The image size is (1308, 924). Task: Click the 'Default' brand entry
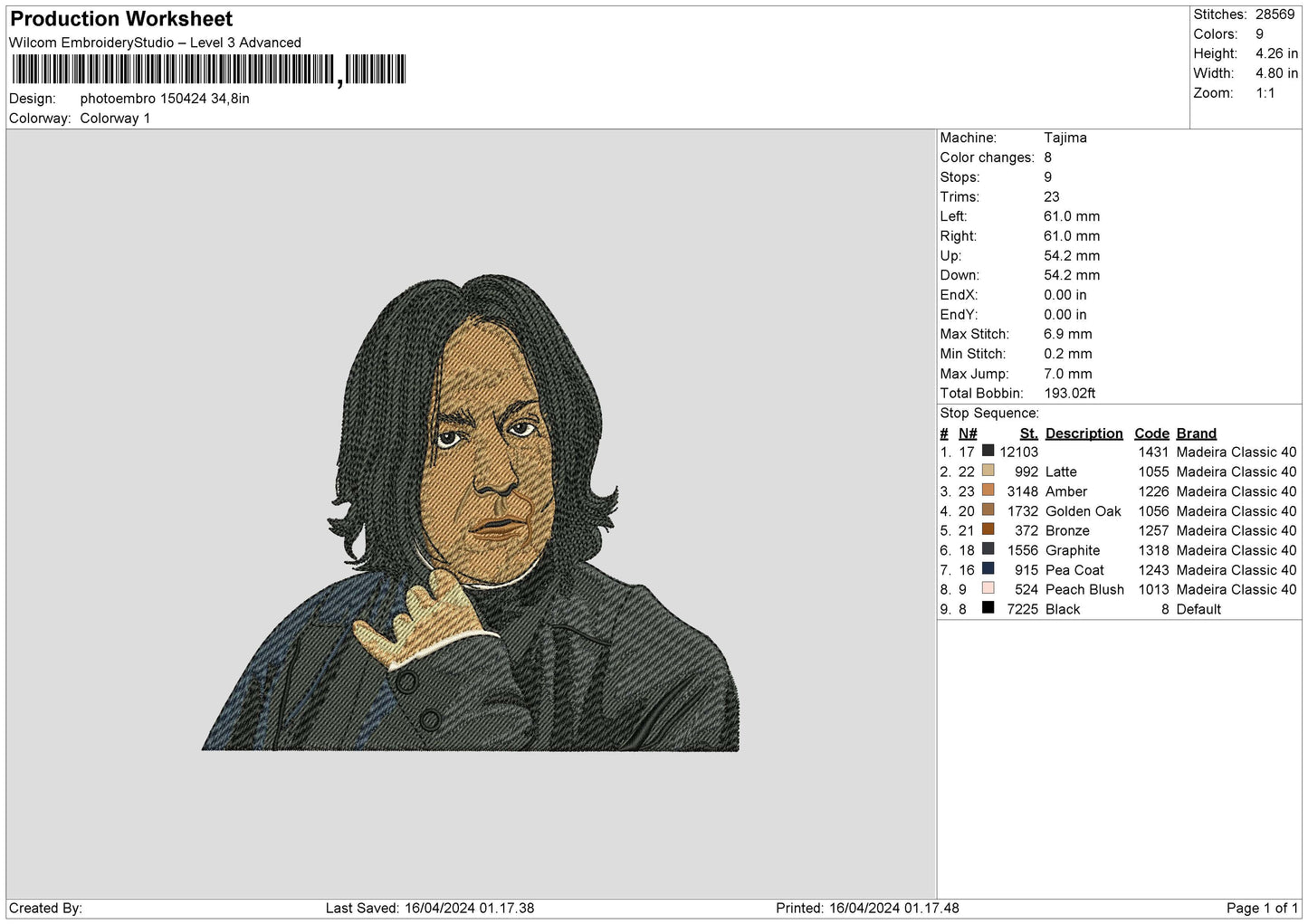(x=1198, y=609)
